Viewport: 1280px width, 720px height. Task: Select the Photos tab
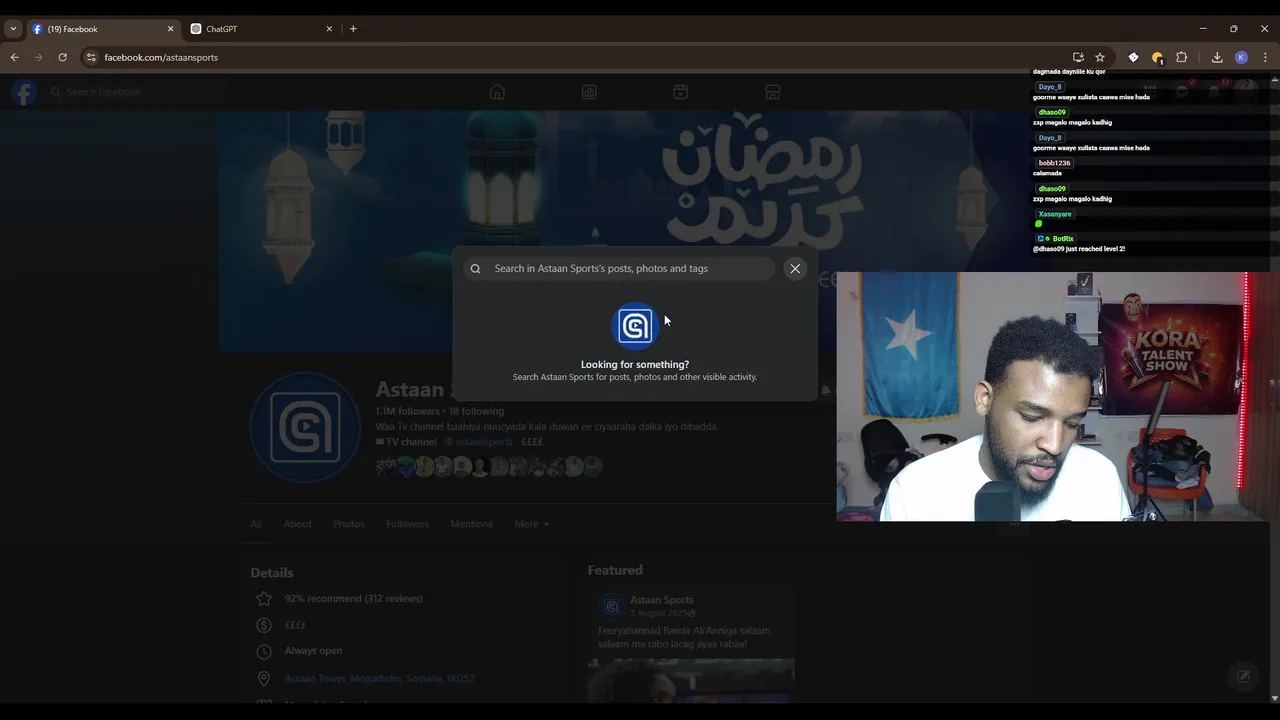pos(349,524)
